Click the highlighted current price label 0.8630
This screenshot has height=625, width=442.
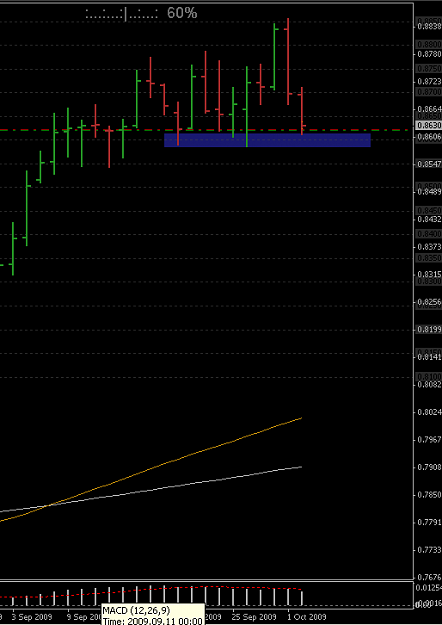pos(428,126)
